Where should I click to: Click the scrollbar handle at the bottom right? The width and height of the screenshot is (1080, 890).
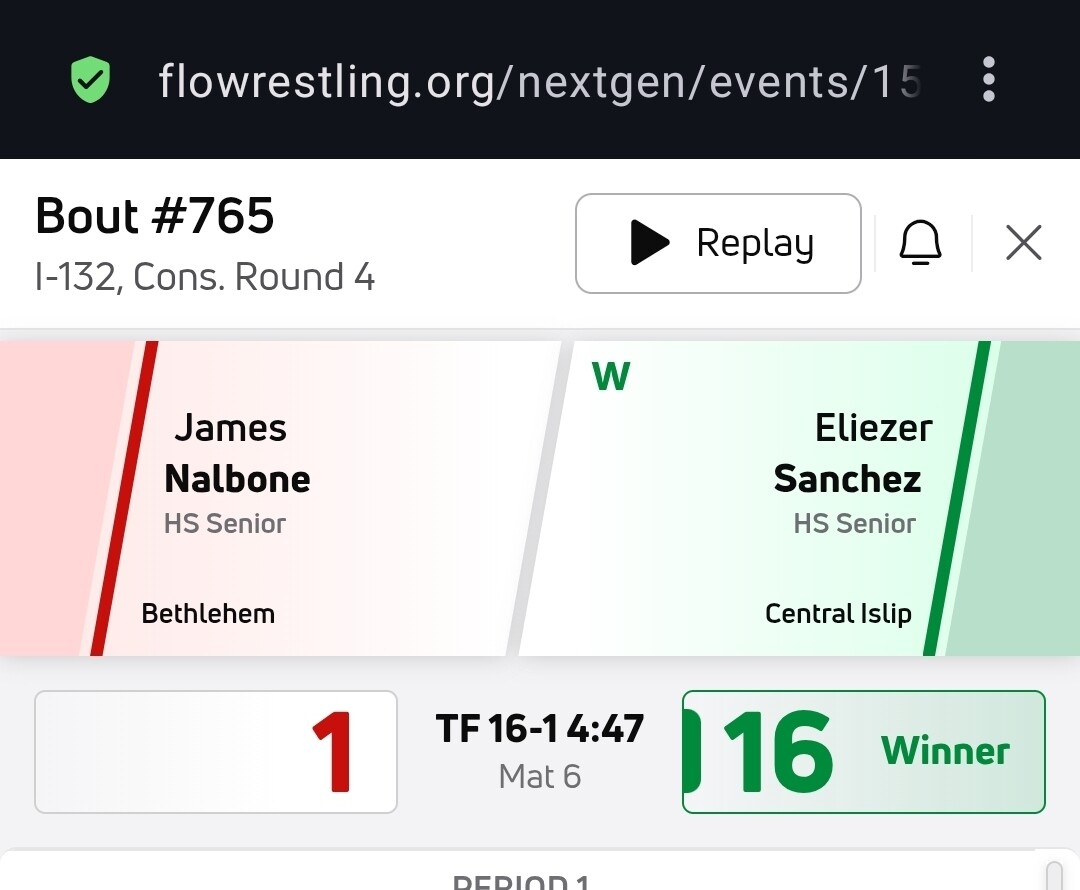1053,877
